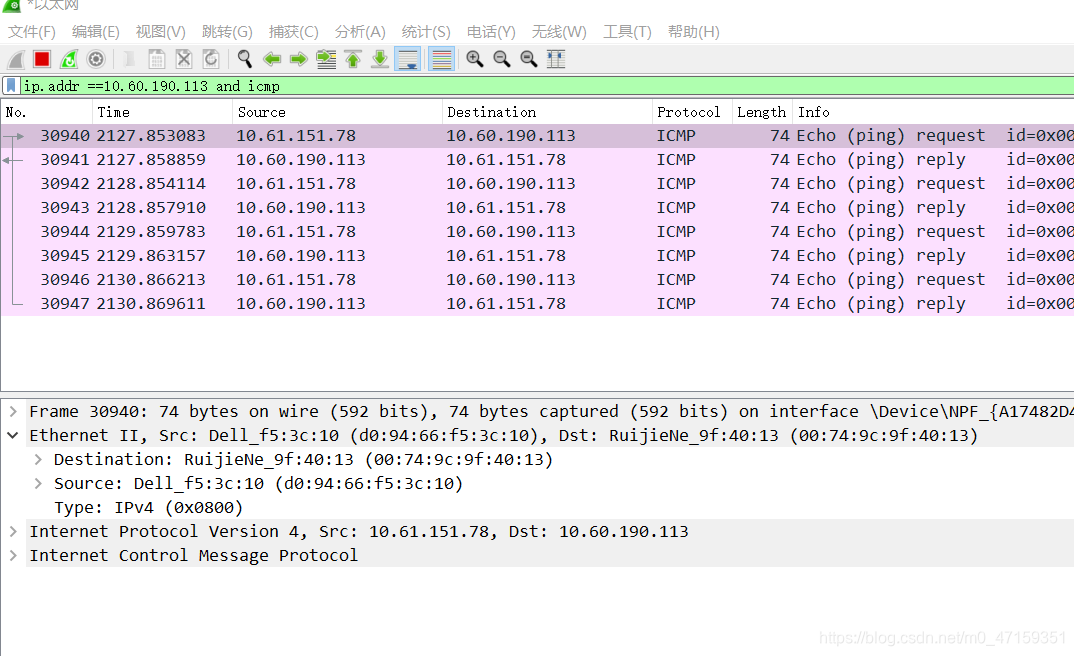Reset text zoom to normal size
This screenshot has height=656, width=1074.
[x=528, y=60]
